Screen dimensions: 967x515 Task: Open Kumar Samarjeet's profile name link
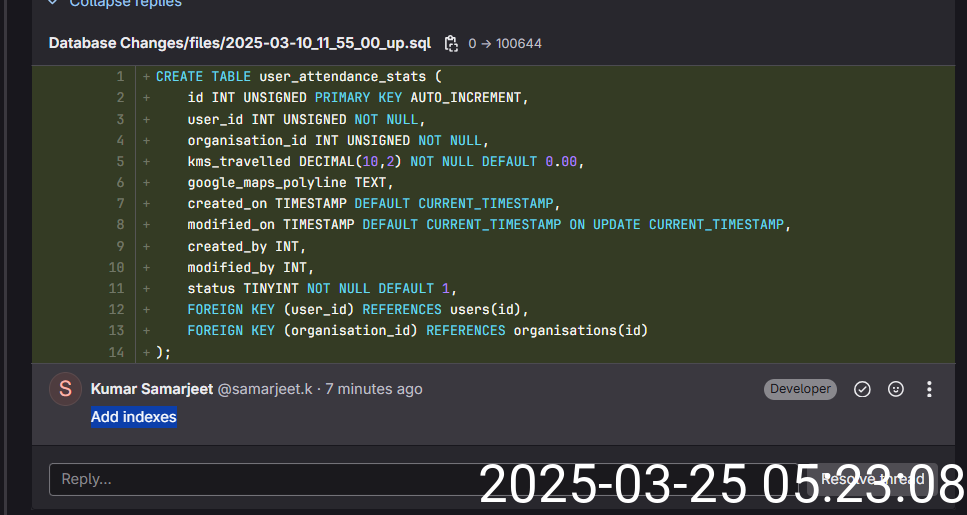[151, 389]
